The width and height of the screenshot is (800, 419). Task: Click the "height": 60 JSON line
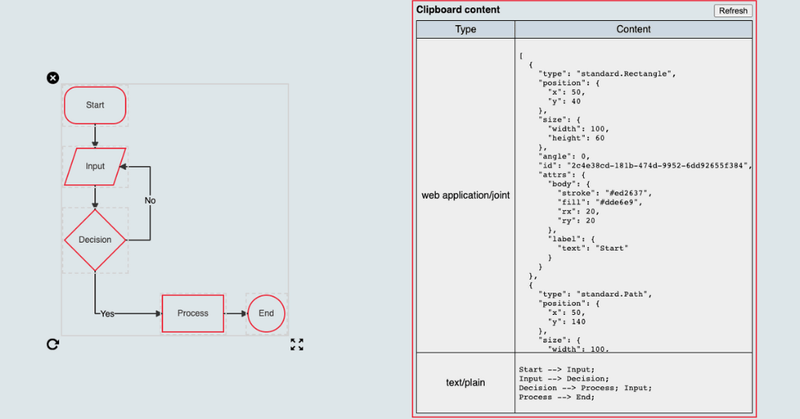pyautogui.click(x=576, y=138)
